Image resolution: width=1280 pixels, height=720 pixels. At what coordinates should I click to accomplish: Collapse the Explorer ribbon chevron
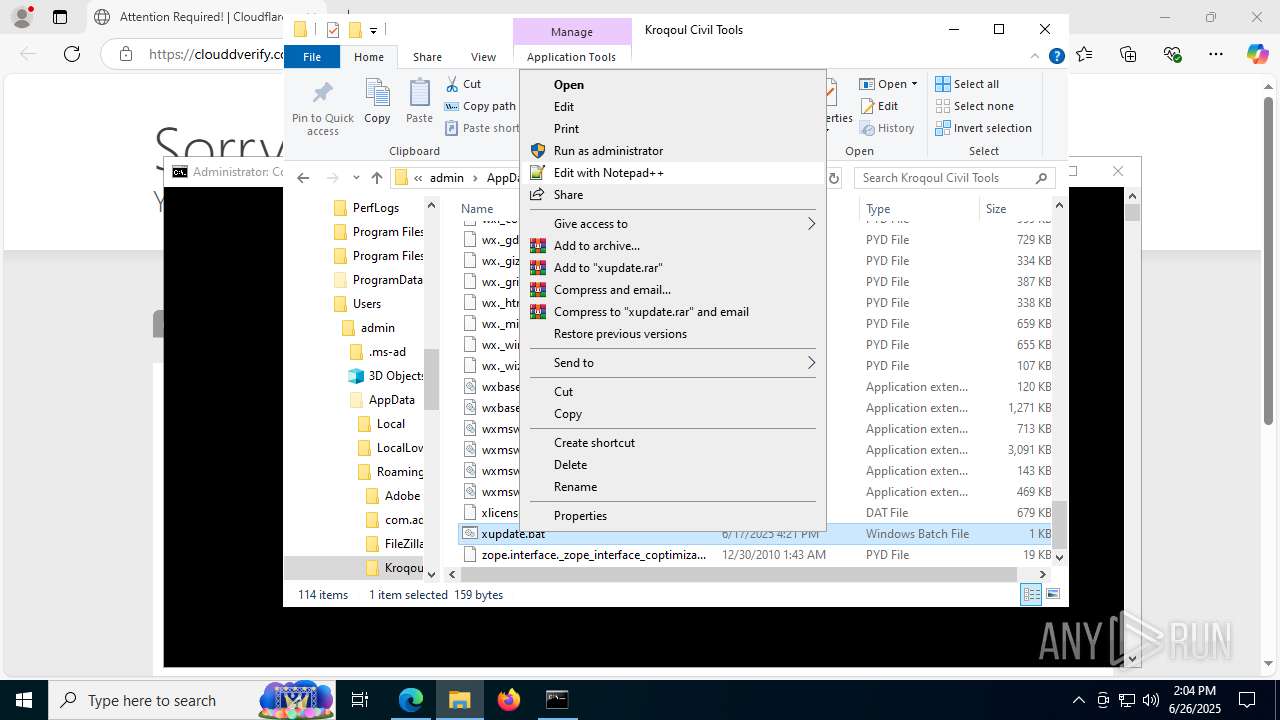[1035, 57]
